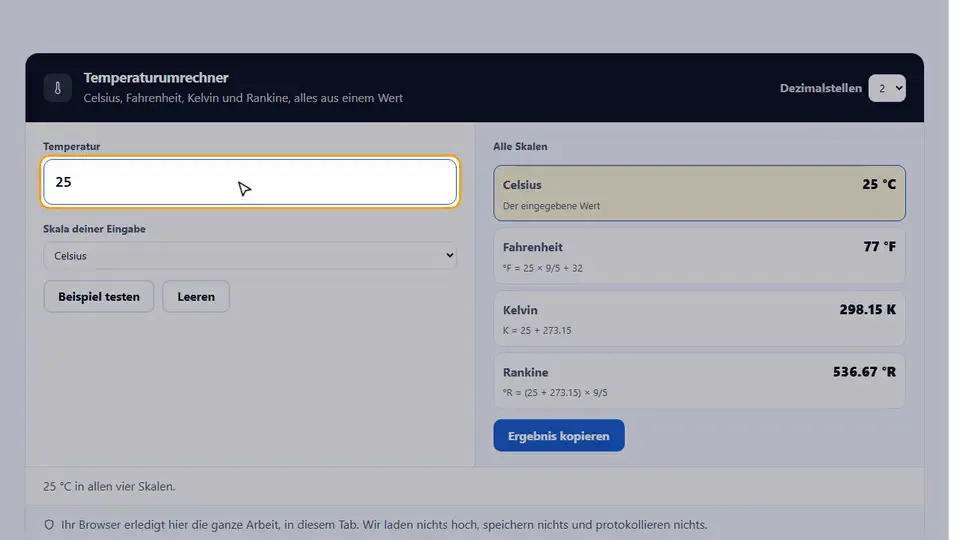This screenshot has width=960, height=540.
Task: Click the formula °R = (25 + 273.15) × 9/5
Action: point(555,393)
